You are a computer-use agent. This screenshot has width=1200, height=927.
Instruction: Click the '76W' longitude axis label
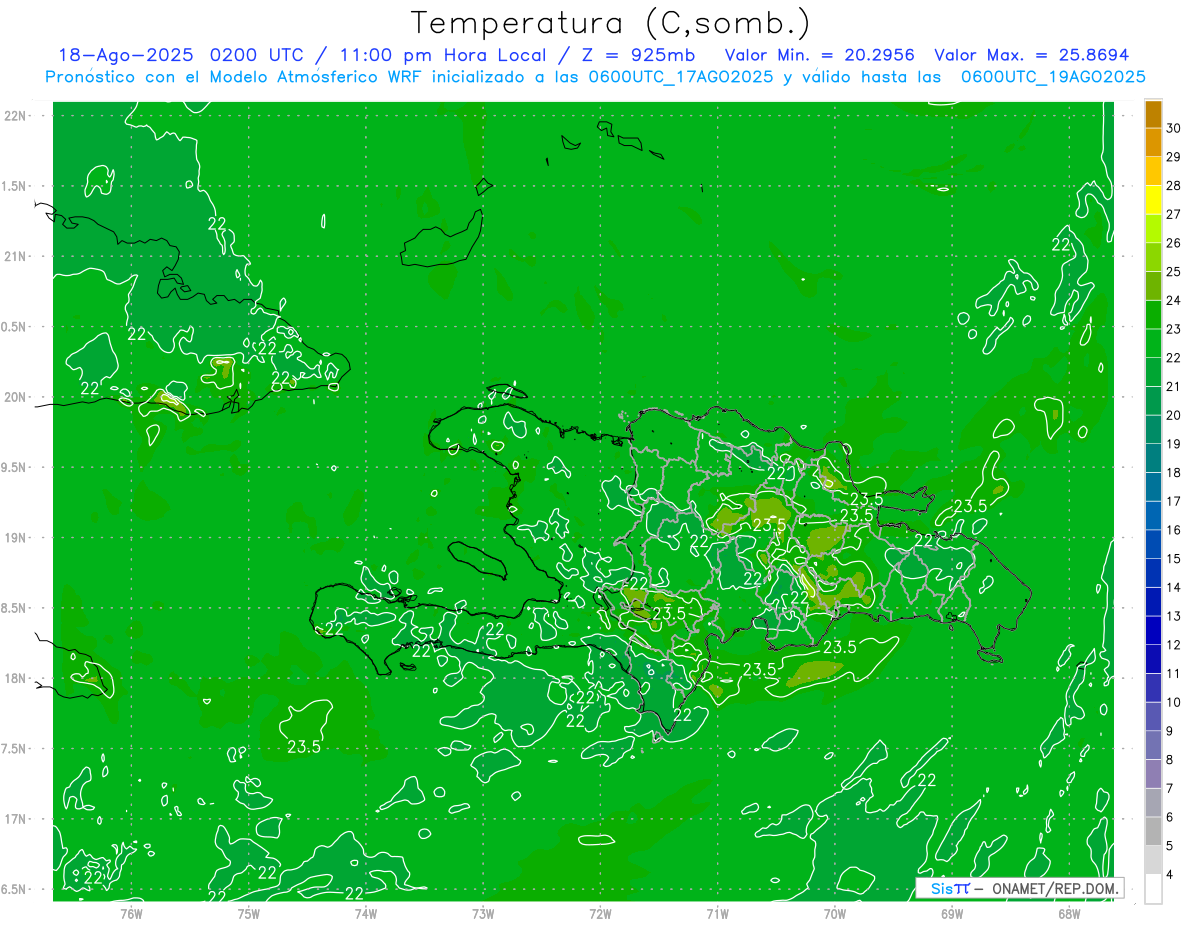pyautogui.click(x=131, y=913)
